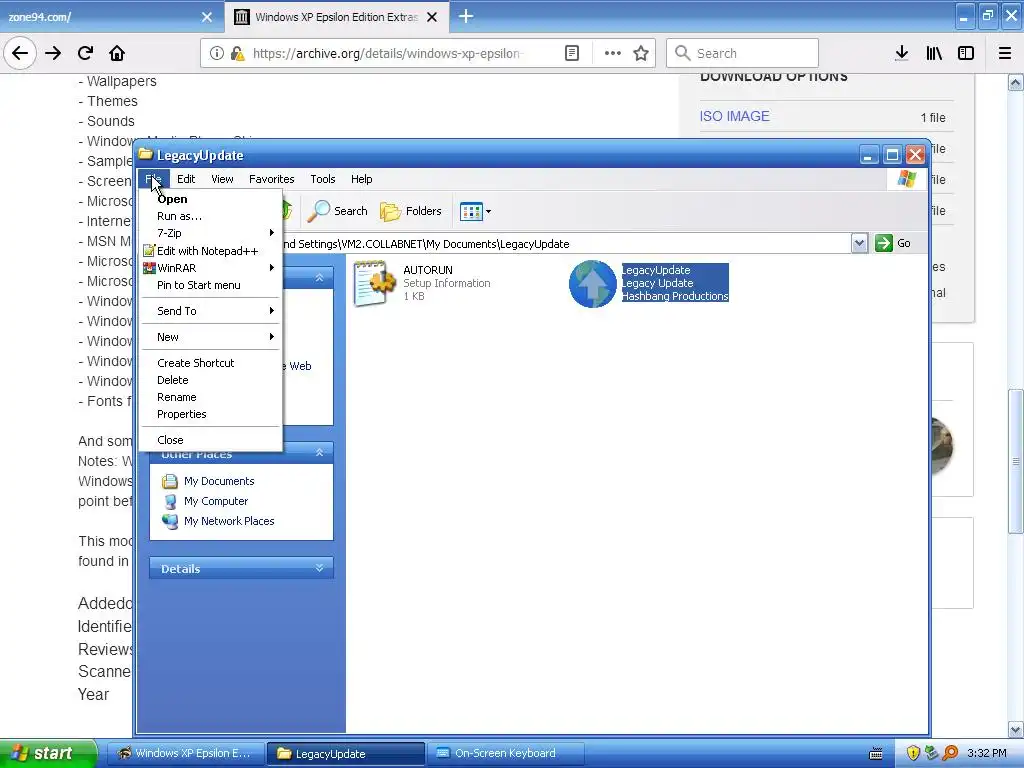
Task: Click browser page scrollbar up arrow
Action: click(x=1016, y=82)
